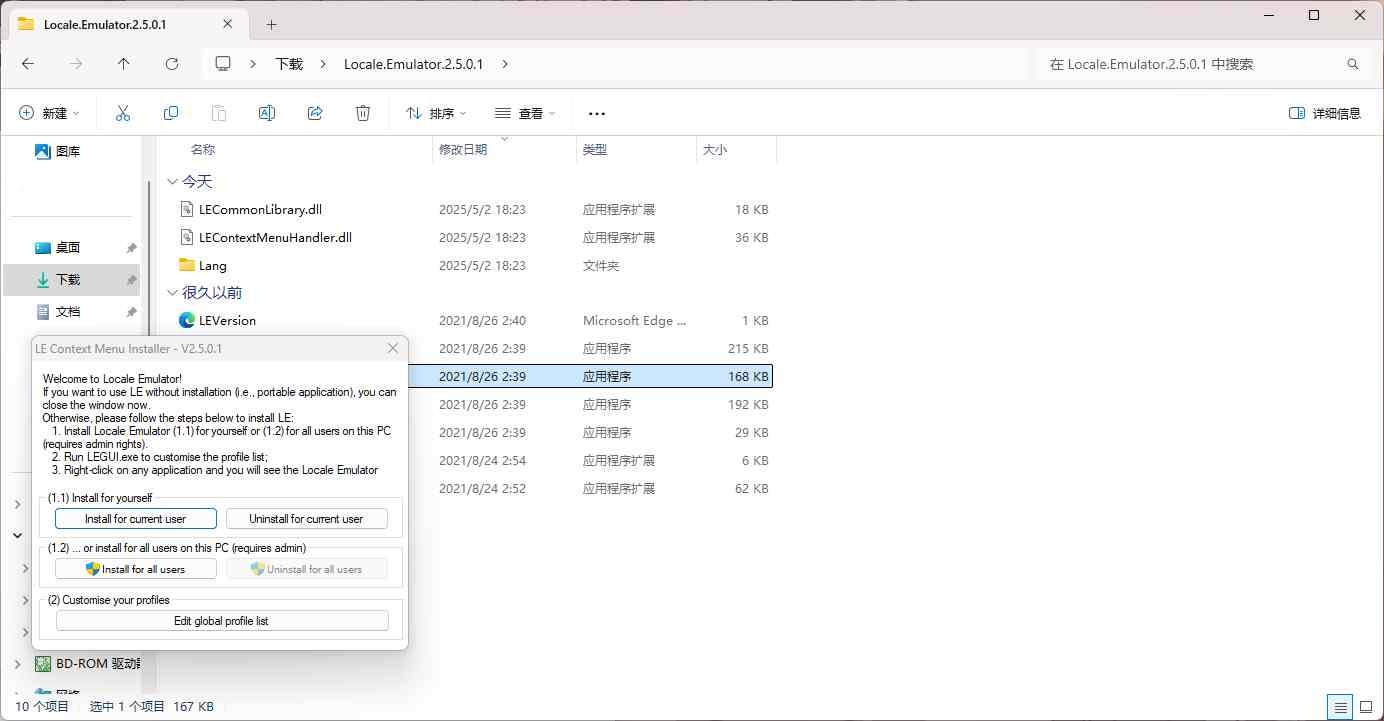Click the Rename icon in toolbar

point(267,113)
